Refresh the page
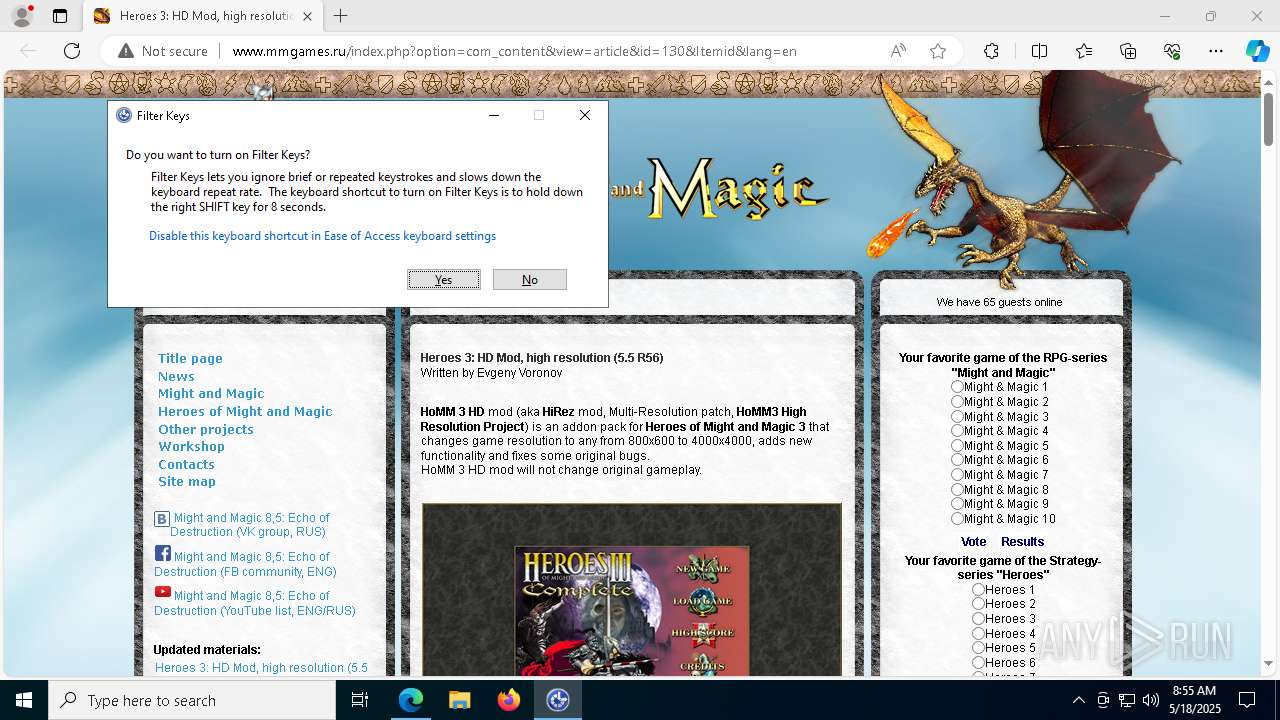1280x720 pixels. [72, 51]
